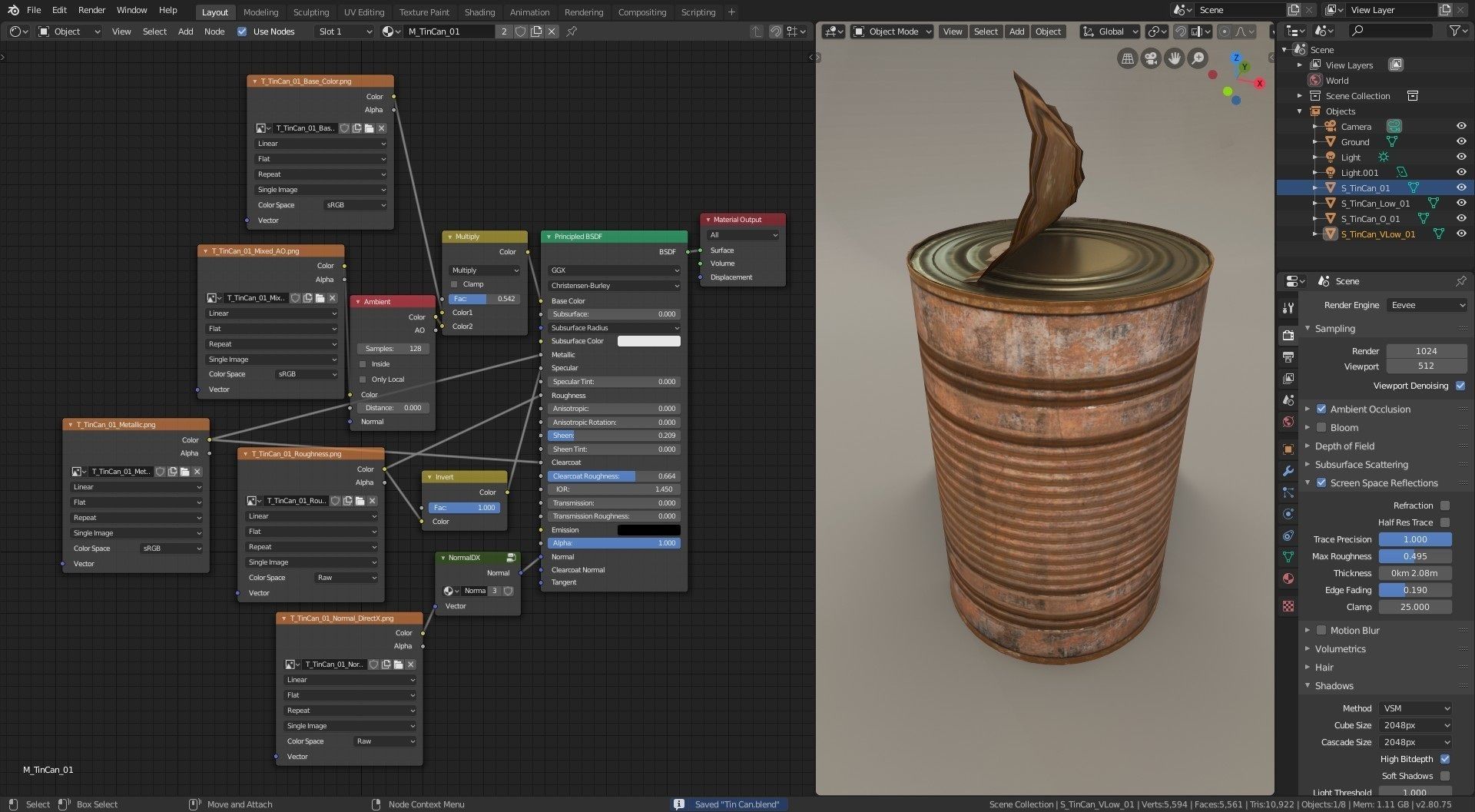
Task: Open the View Layer properties tab
Action: tap(1288, 379)
